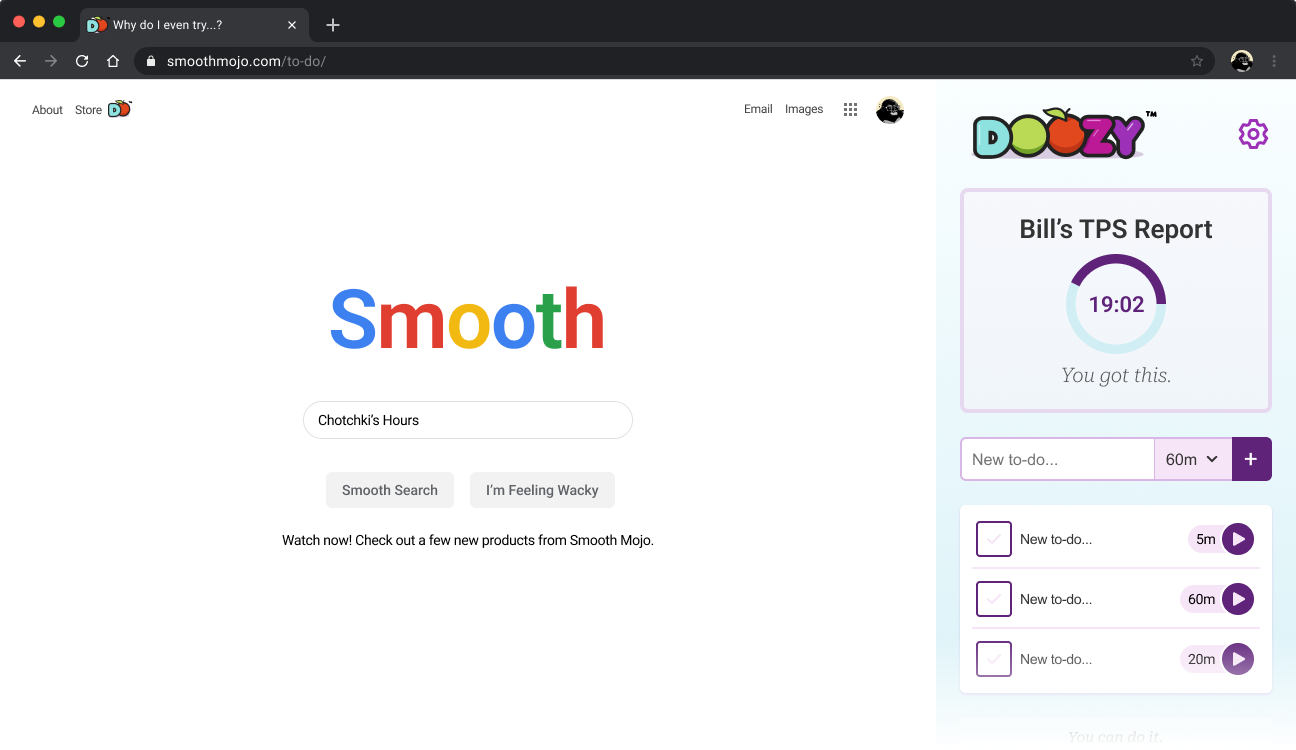Screen dimensions: 1296x750
Task: Open the Store link
Action: coord(88,110)
